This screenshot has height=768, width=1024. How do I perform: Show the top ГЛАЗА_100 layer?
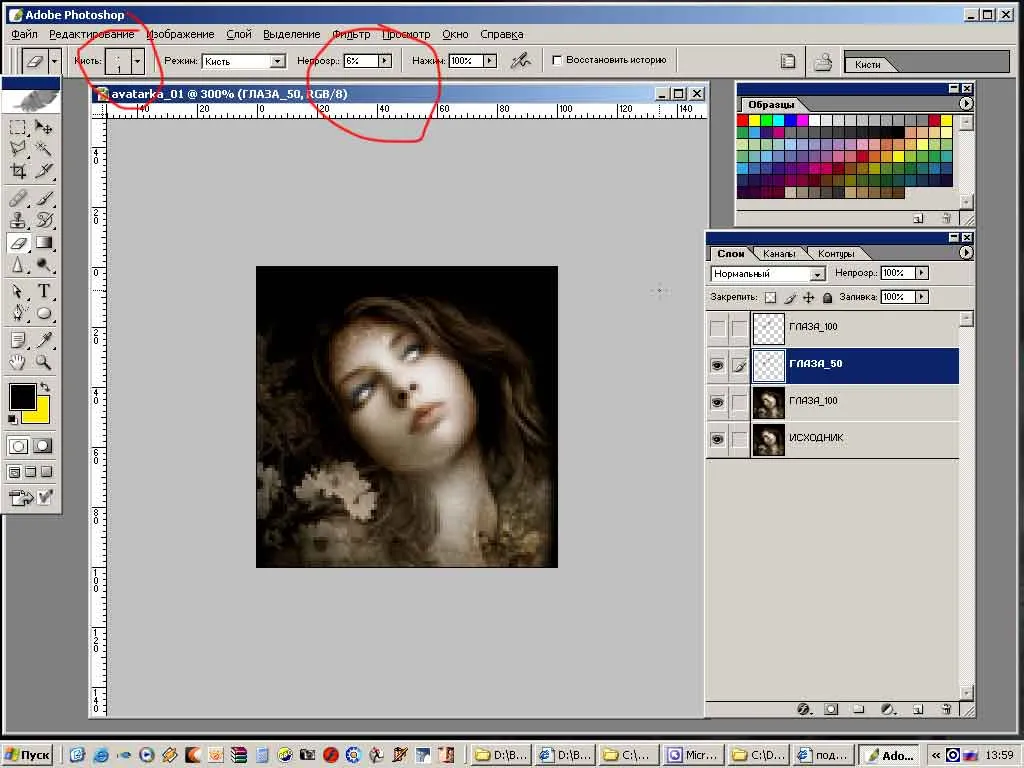pos(717,328)
